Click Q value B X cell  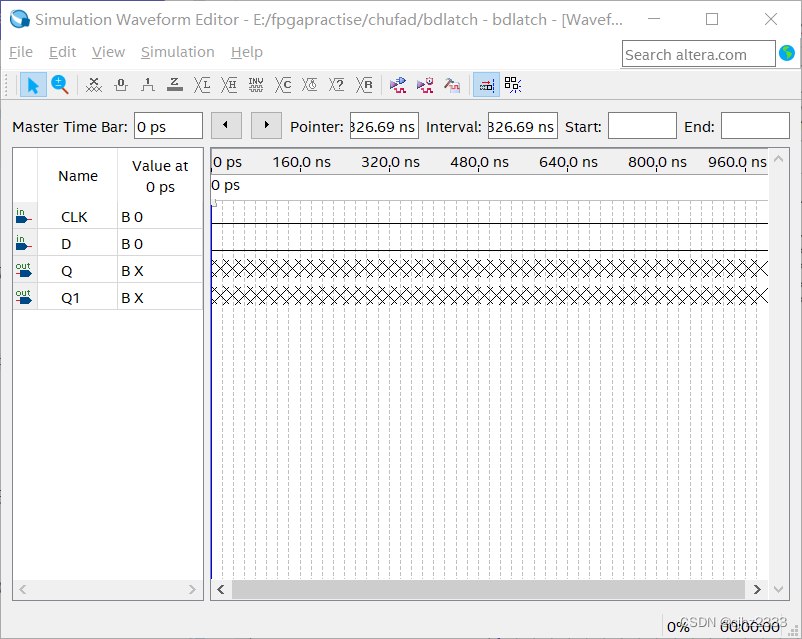click(160, 271)
